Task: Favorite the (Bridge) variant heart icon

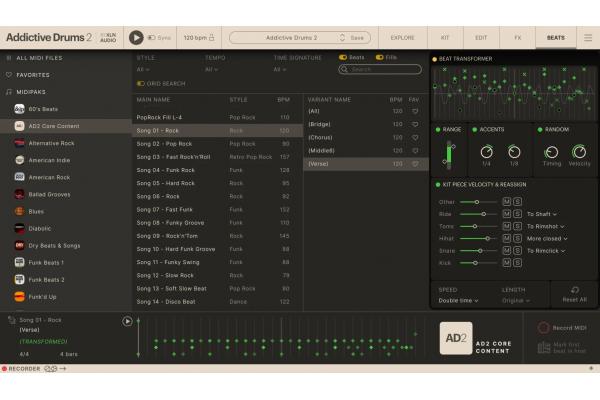Action: pos(415,124)
